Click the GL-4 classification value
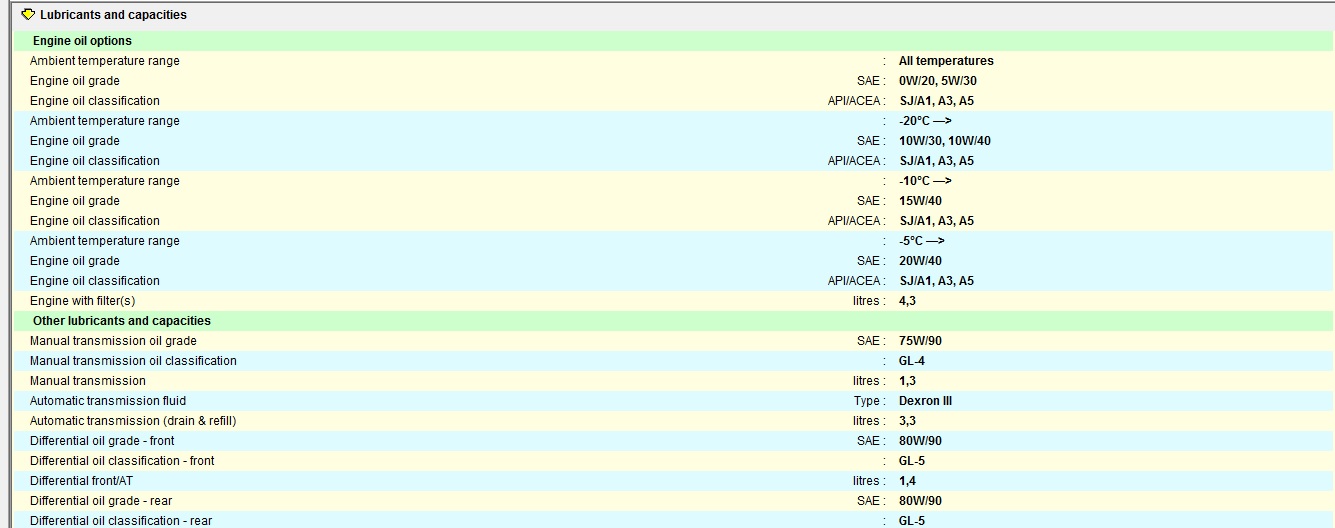 (x=911, y=361)
